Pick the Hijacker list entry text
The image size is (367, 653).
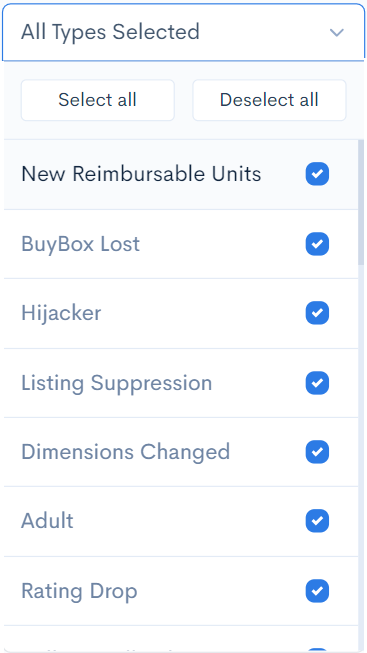pos(61,313)
